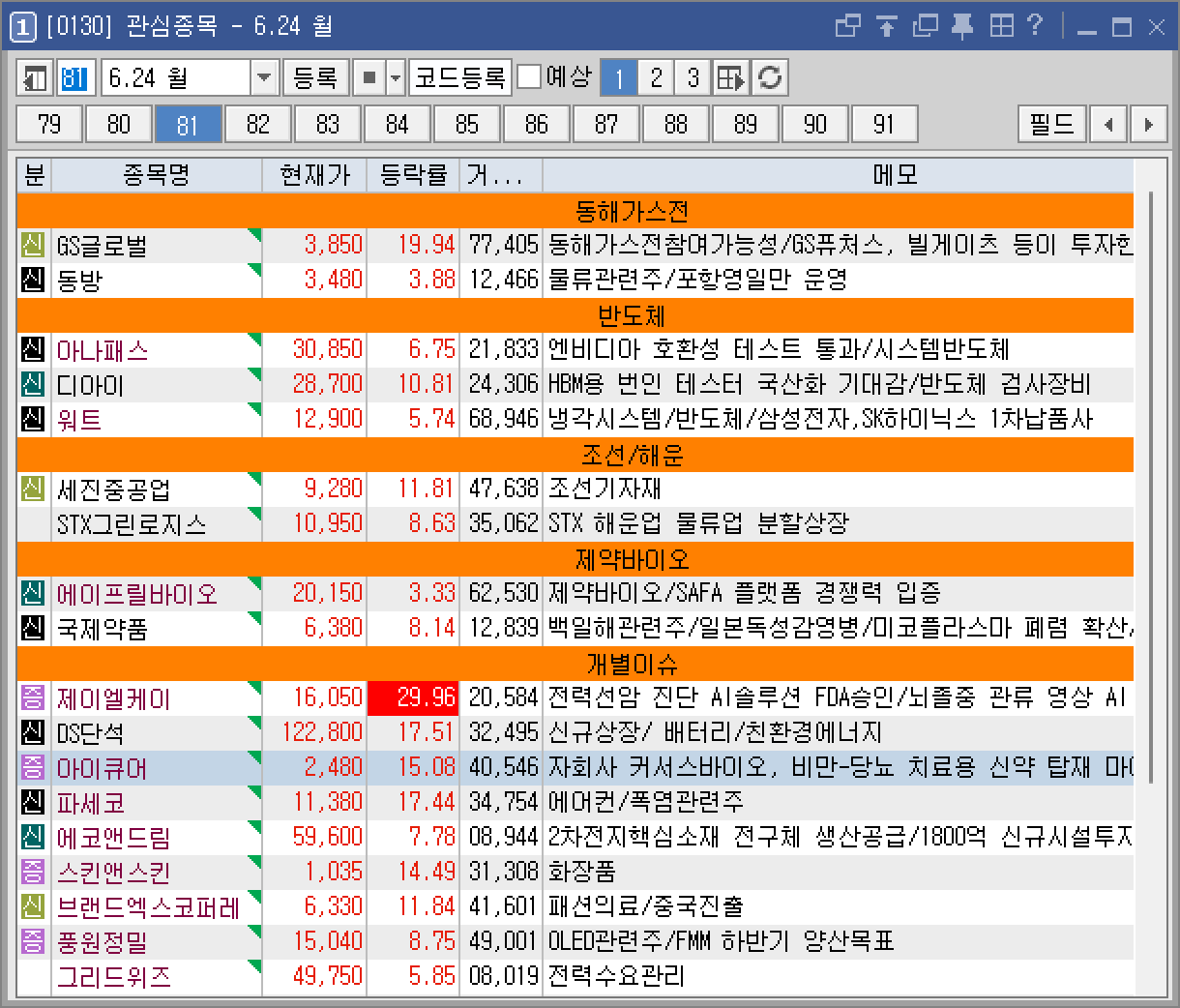The image size is (1180, 1008).
Task: Click the 29.96 change rate cell
Action: tap(414, 697)
